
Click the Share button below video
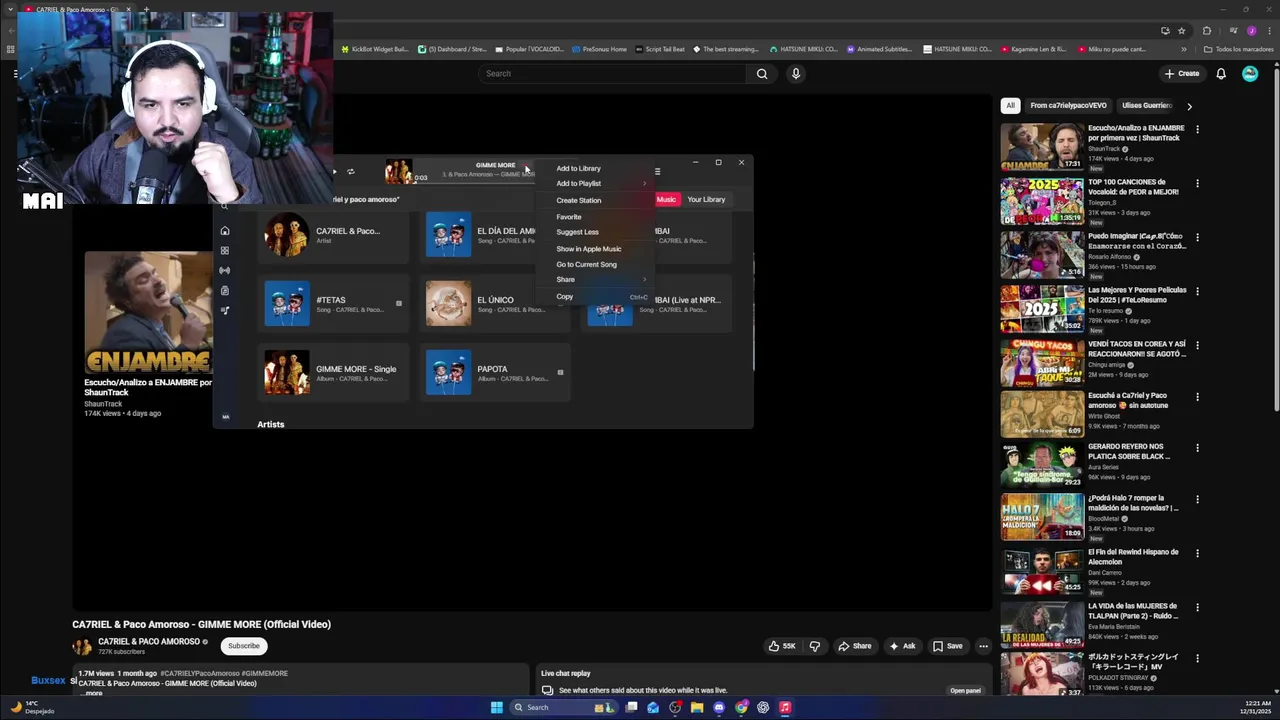click(x=855, y=646)
